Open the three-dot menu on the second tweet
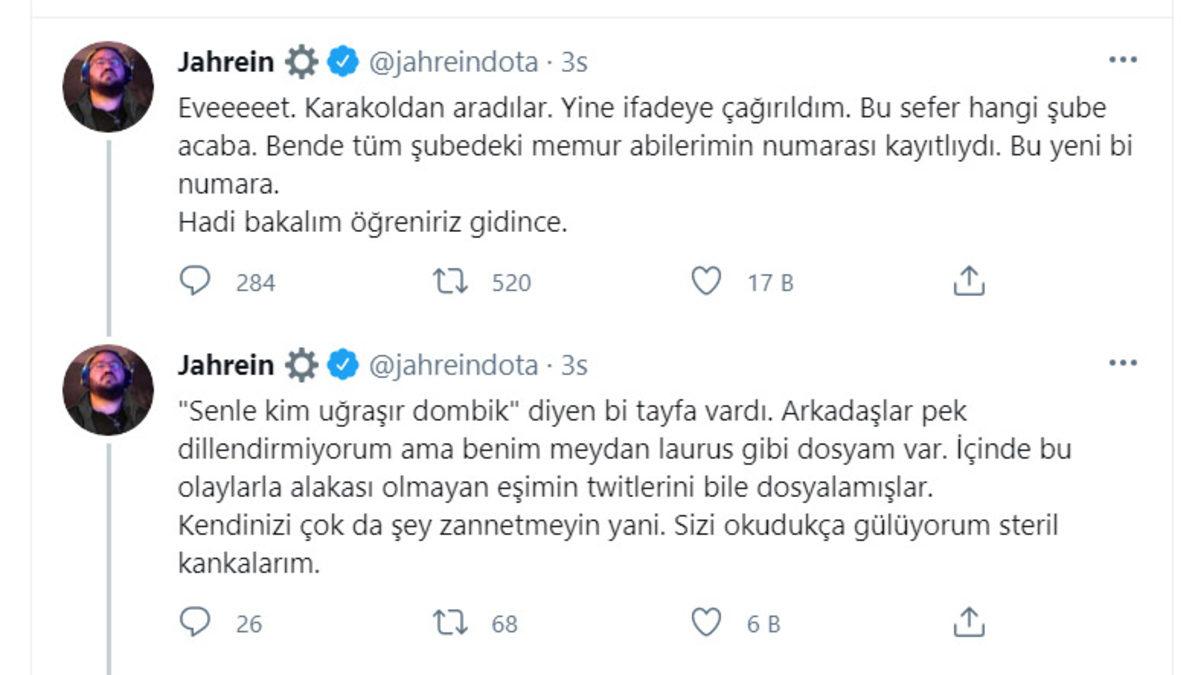Screen dimensions: 1200x675 click(1123, 365)
